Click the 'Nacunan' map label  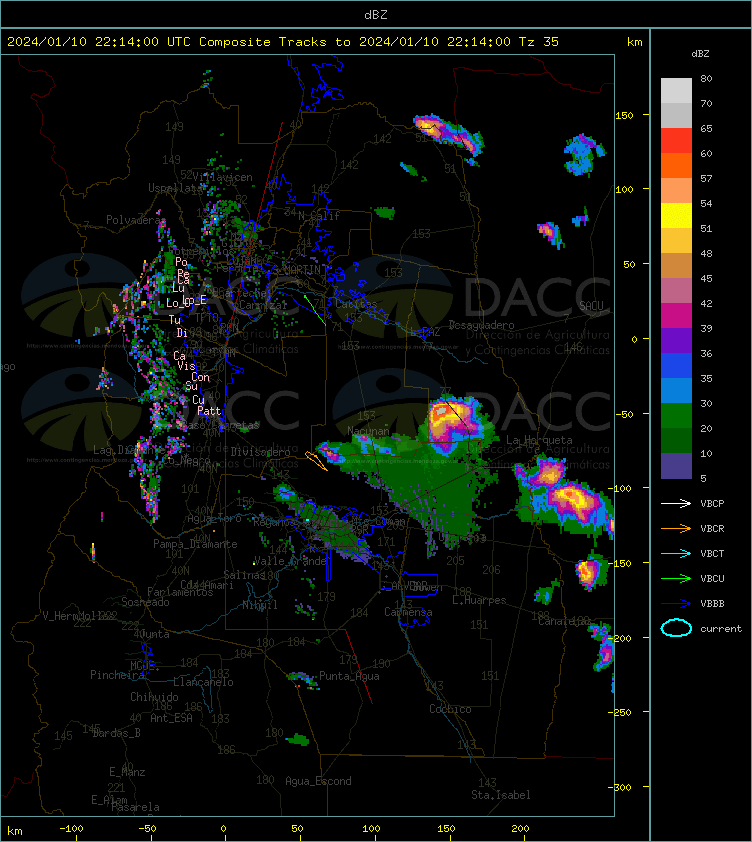(x=368, y=431)
